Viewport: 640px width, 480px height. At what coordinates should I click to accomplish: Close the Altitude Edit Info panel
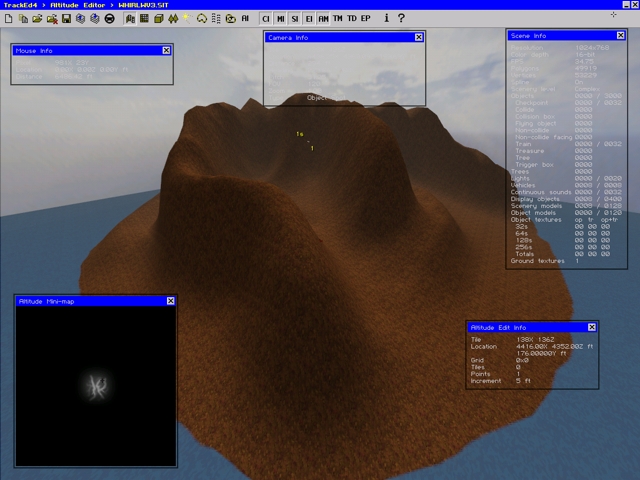click(x=592, y=327)
